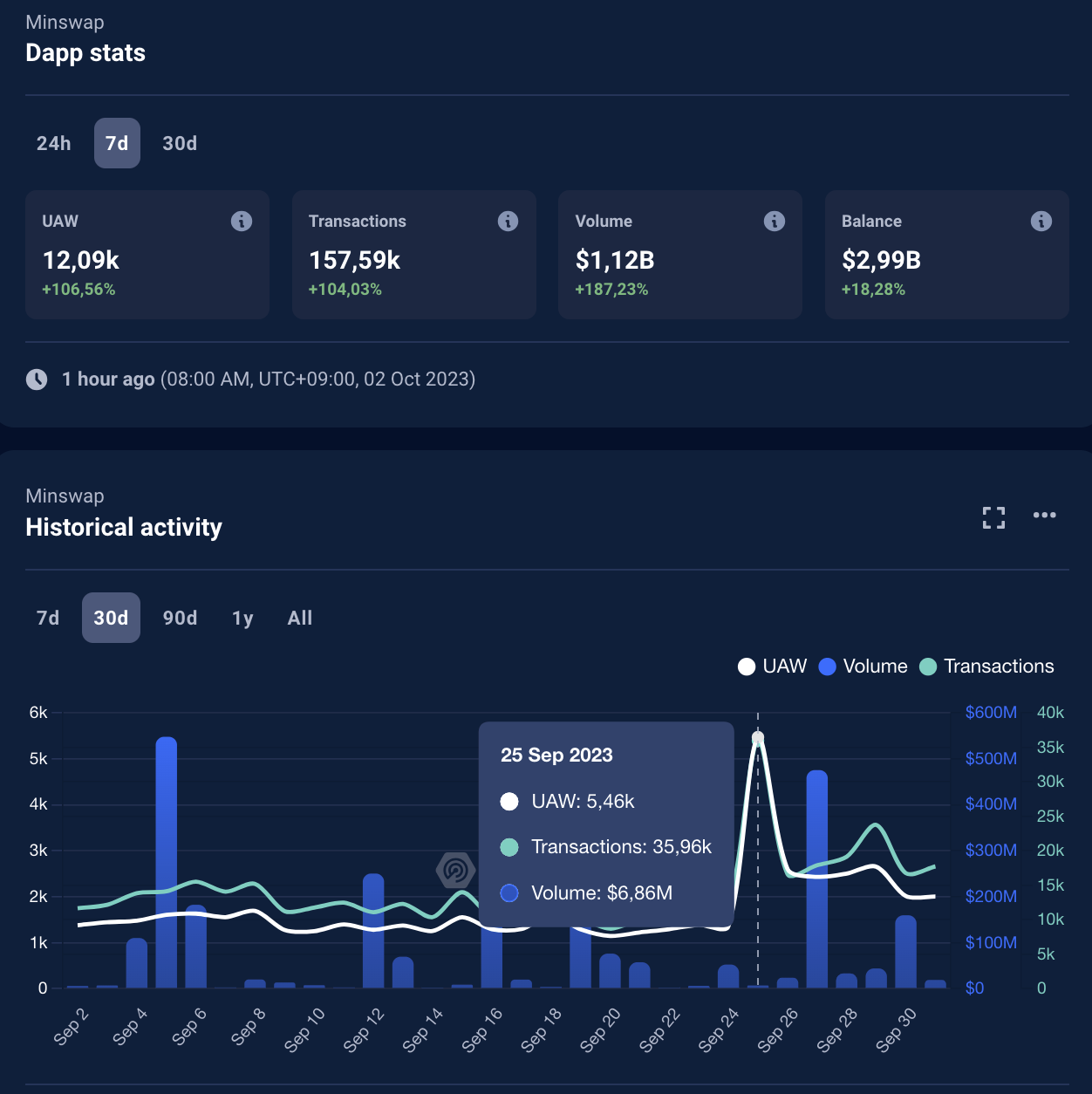The height and width of the screenshot is (1094, 1092).
Task: Click the hexagon event marker on chart
Action: (x=455, y=869)
